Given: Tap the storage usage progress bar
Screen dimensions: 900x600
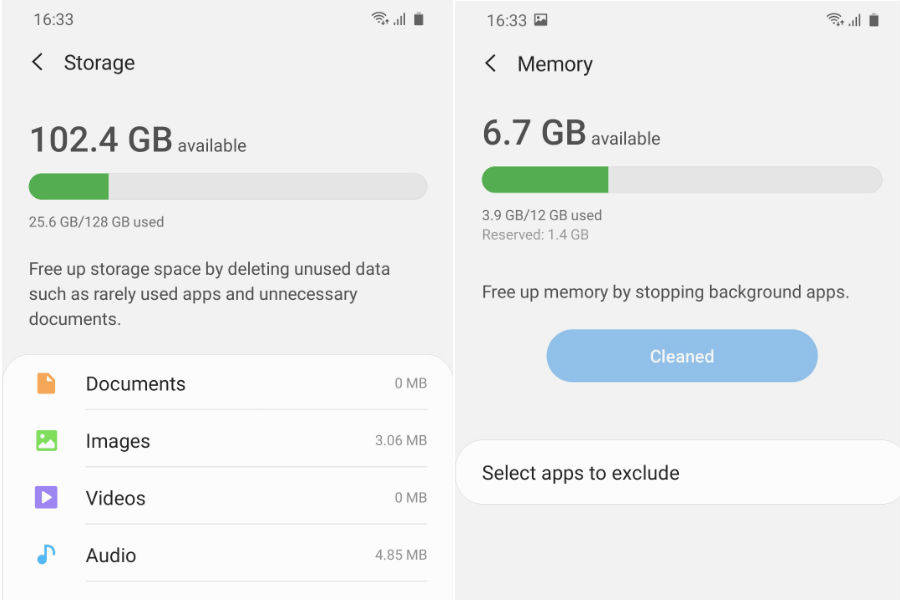Looking at the screenshot, I should tap(228, 186).
